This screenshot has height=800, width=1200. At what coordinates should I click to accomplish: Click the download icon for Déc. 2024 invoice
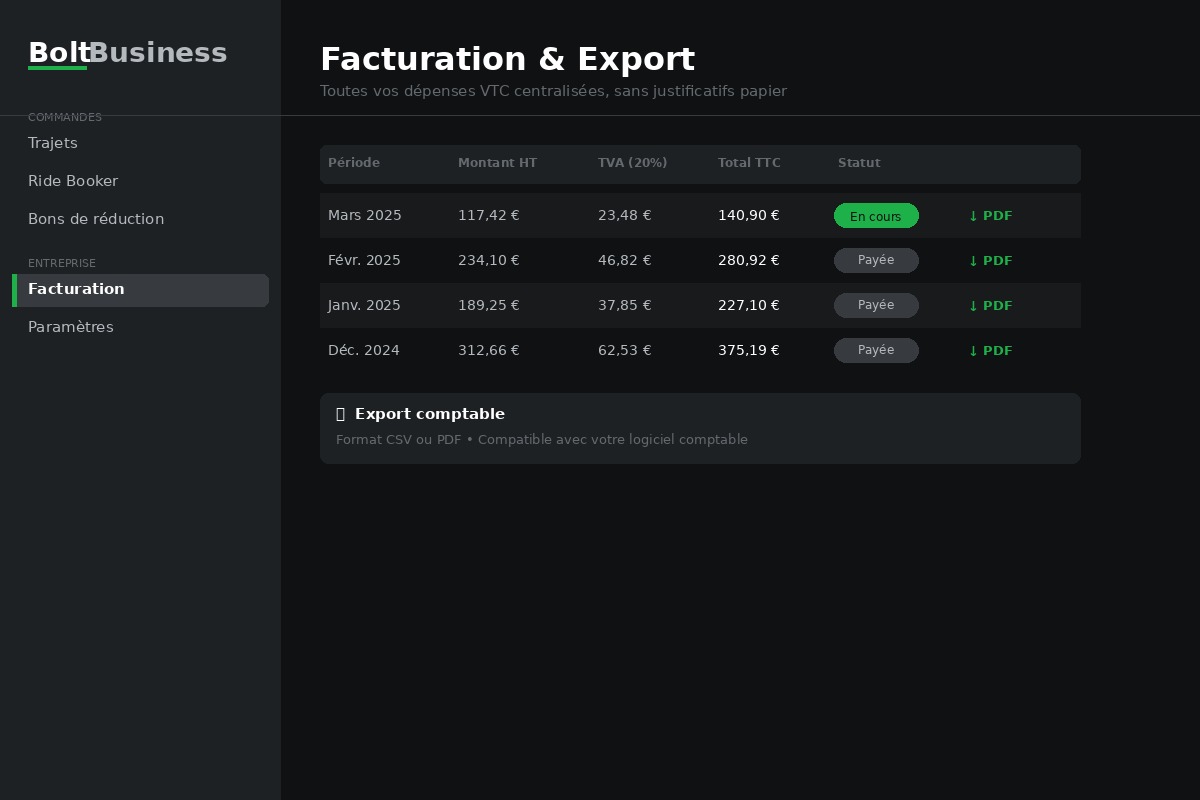click(974, 351)
